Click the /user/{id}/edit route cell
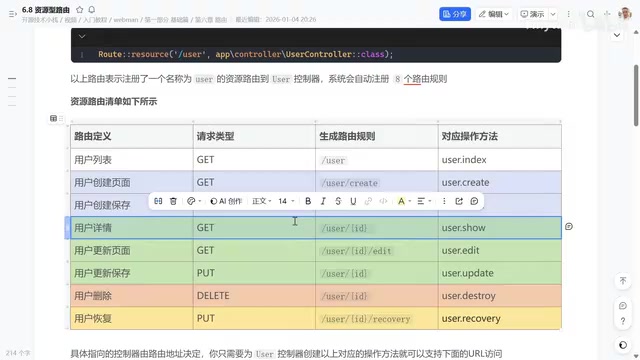 click(376, 251)
